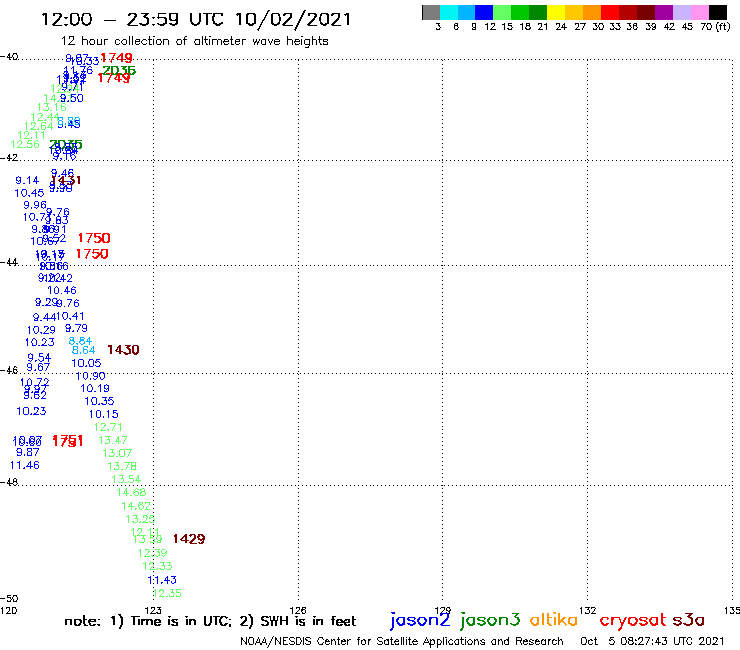Select the blue reading '10.35'

pyautogui.click(x=99, y=401)
